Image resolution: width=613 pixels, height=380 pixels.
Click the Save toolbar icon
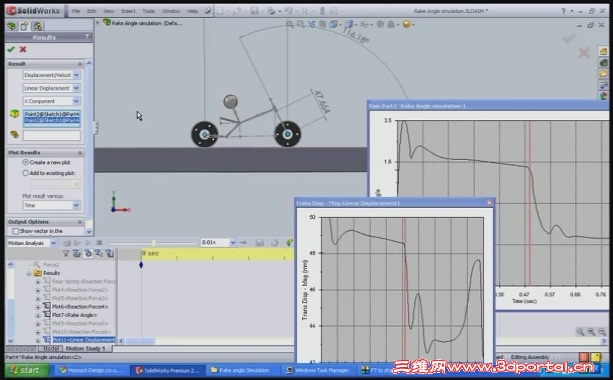[x=255, y=11]
